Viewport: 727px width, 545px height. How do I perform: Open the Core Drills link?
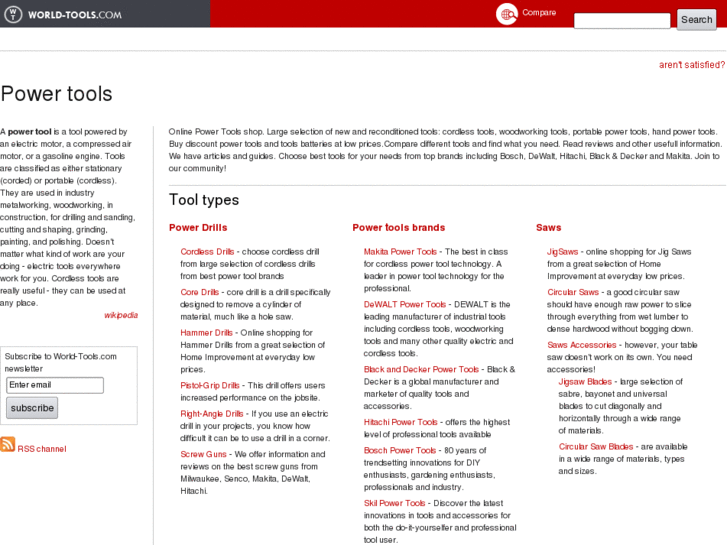tap(199, 292)
